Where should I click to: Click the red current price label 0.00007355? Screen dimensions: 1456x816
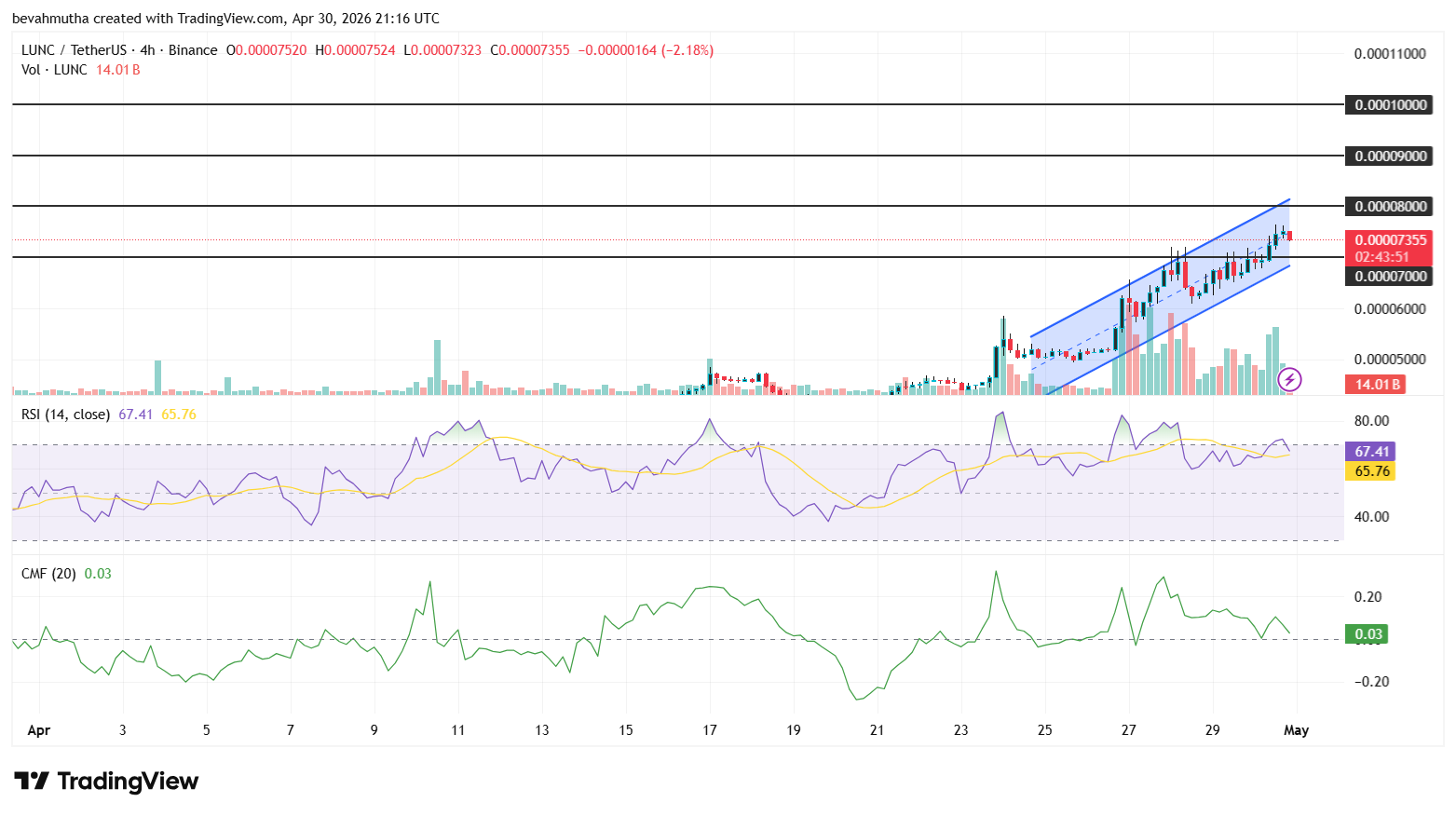pyautogui.click(x=1390, y=239)
